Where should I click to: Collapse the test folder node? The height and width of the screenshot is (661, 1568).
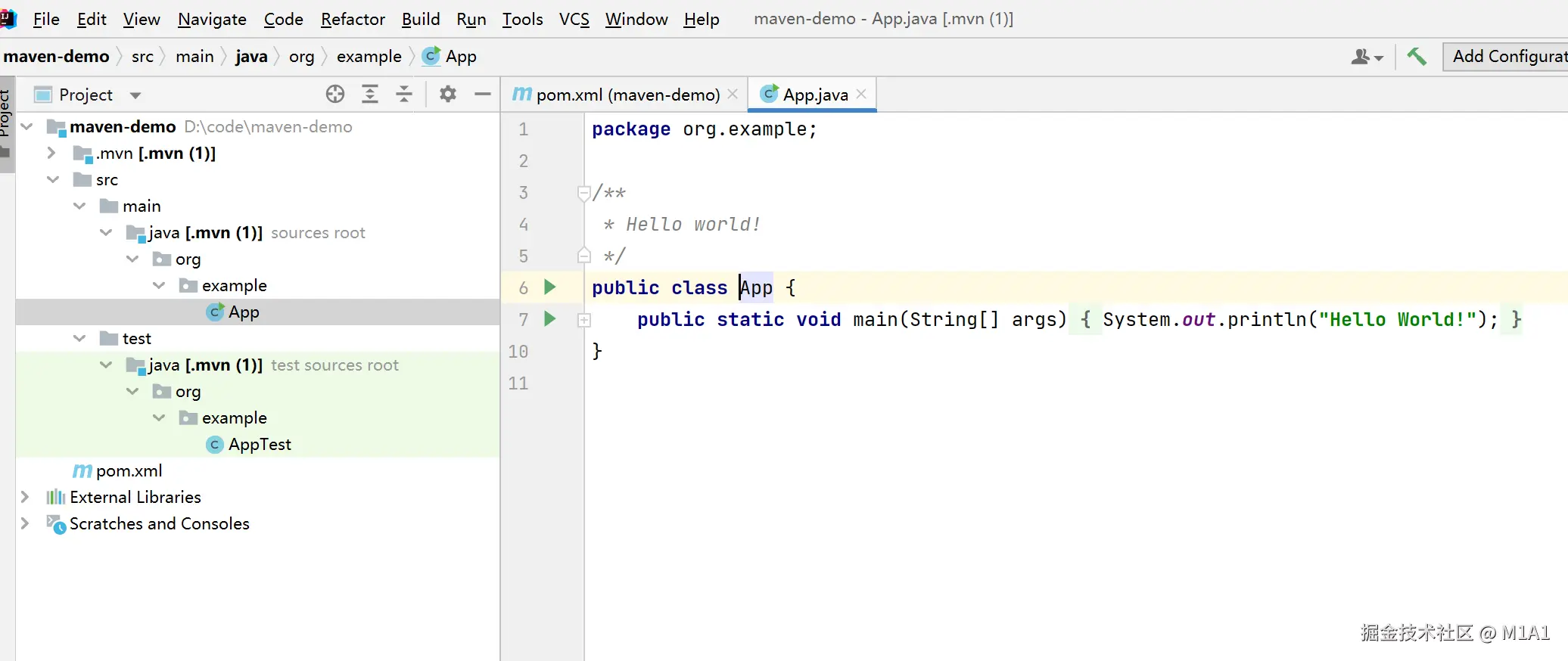[79, 338]
